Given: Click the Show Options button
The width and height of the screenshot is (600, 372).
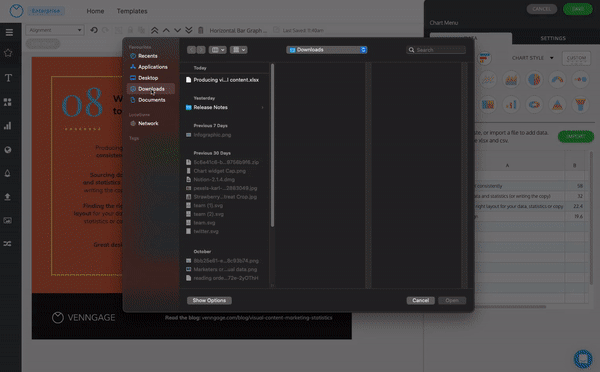Looking at the screenshot, I should click(x=209, y=300).
